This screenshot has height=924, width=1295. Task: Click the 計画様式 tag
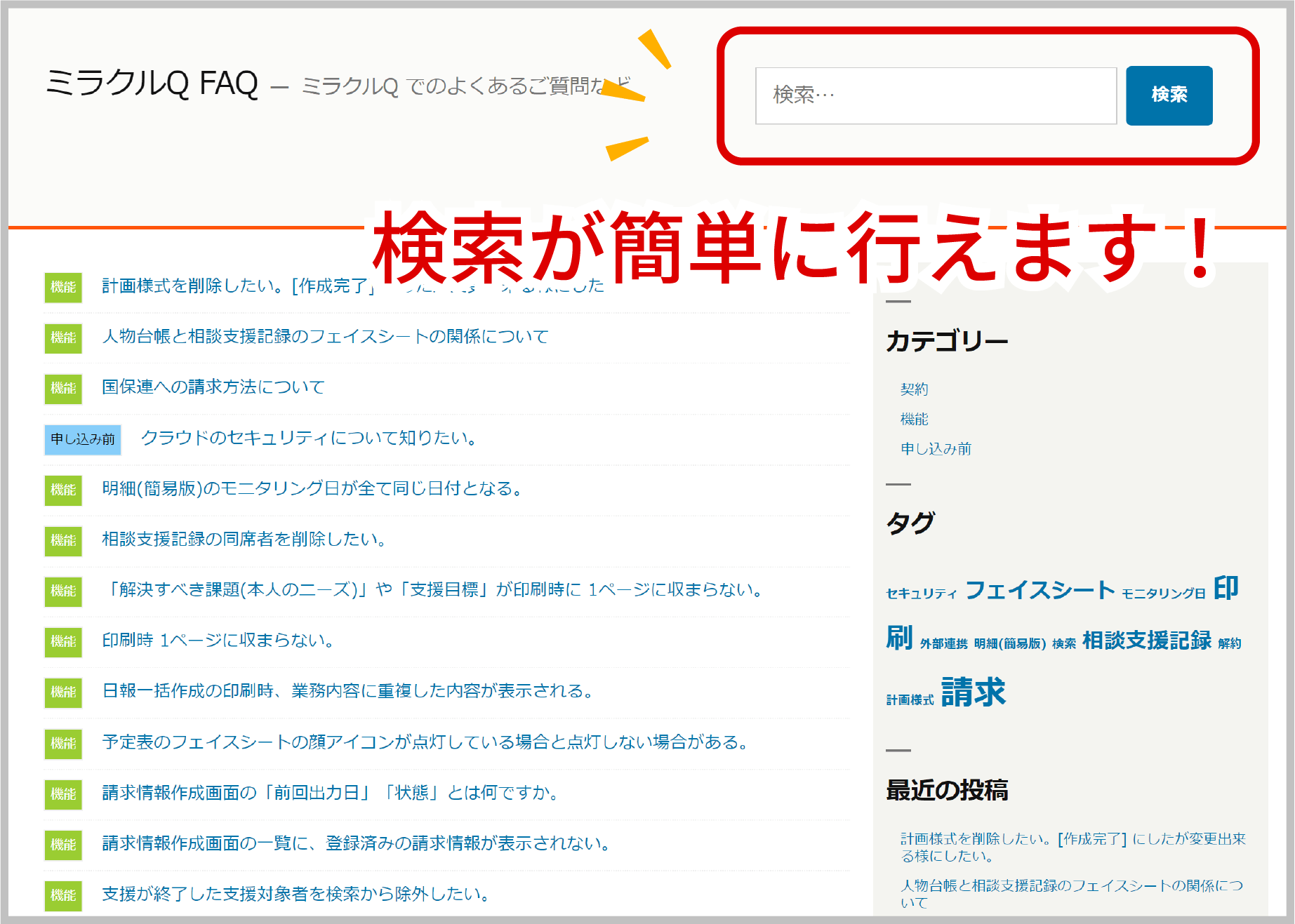point(910,699)
